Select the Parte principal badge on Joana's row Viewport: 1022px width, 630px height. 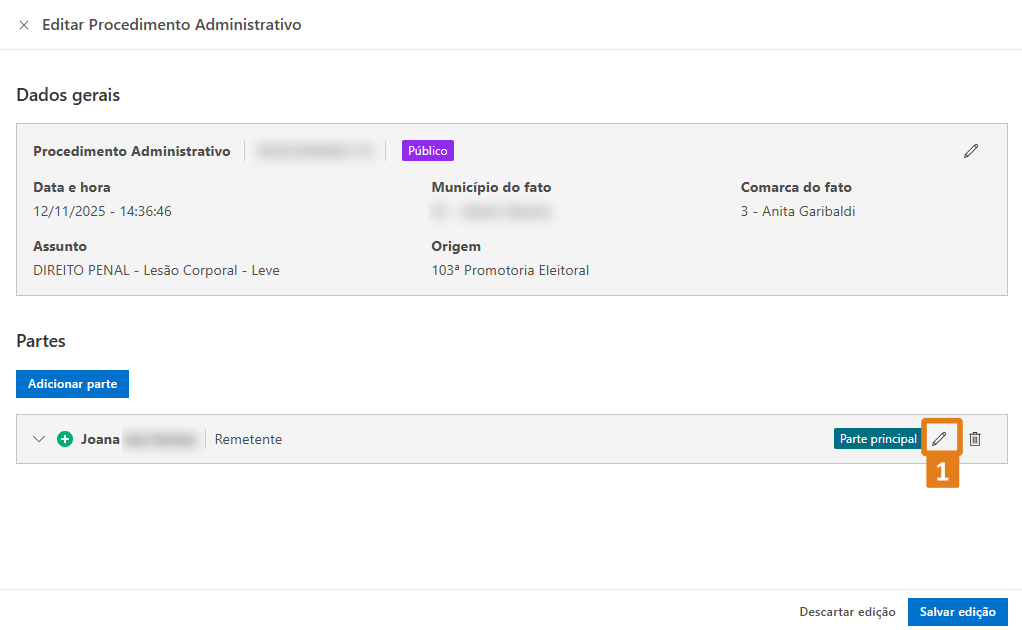877,438
